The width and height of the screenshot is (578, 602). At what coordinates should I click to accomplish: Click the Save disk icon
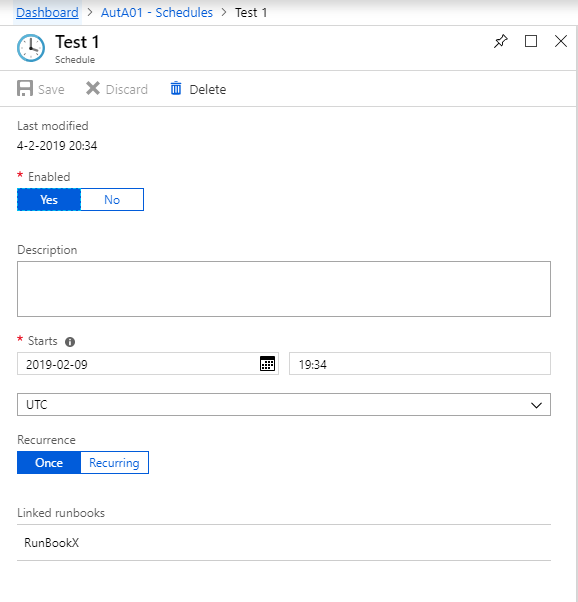[25, 89]
